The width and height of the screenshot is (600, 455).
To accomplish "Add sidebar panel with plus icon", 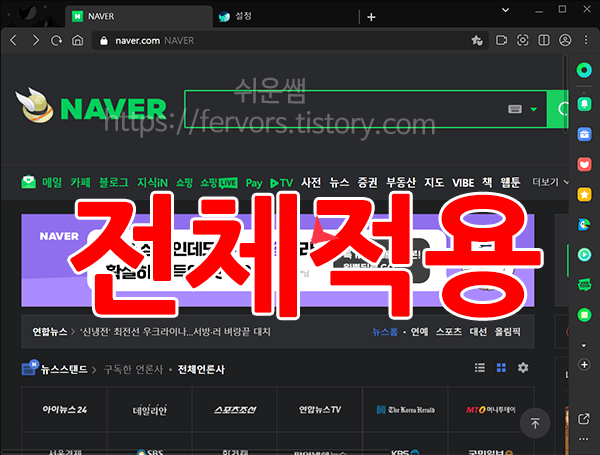I will 584,365.
